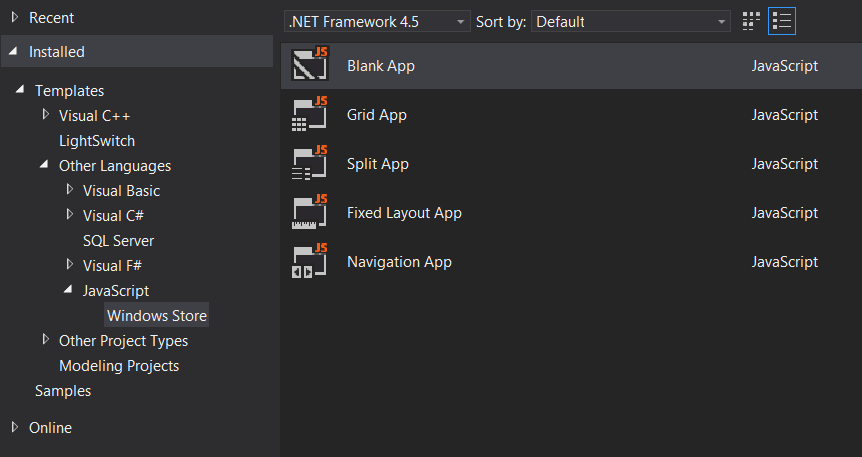Choose Modeling Projects category
862x457 pixels.
pos(119,366)
